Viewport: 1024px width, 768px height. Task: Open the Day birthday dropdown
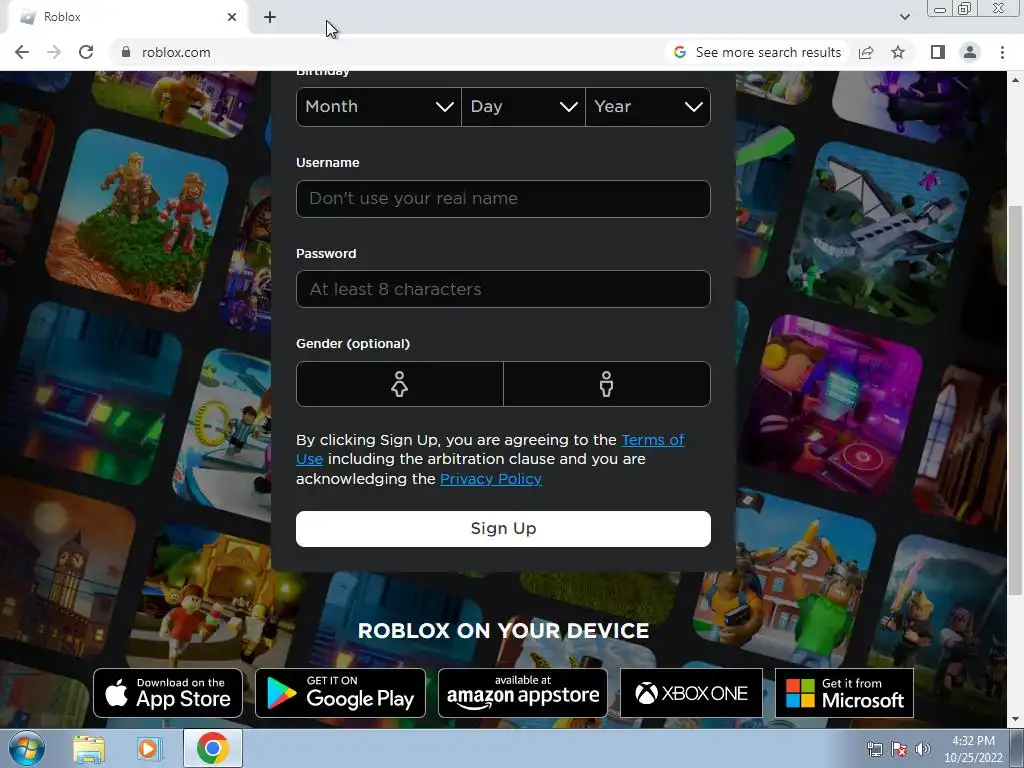click(x=523, y=106)
